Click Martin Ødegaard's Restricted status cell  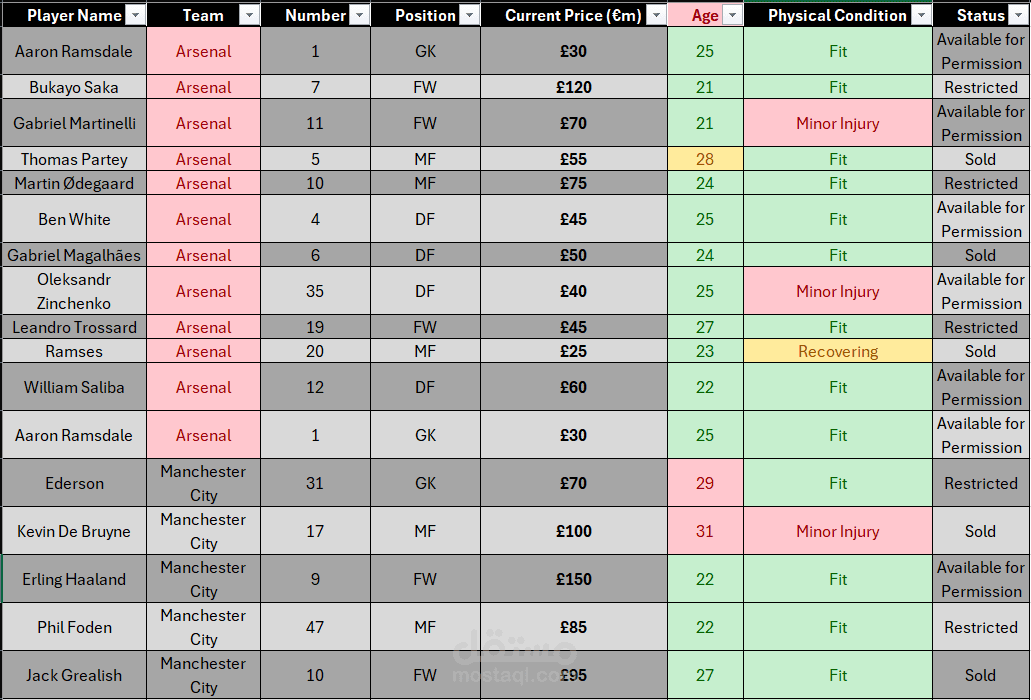[981, 183]
